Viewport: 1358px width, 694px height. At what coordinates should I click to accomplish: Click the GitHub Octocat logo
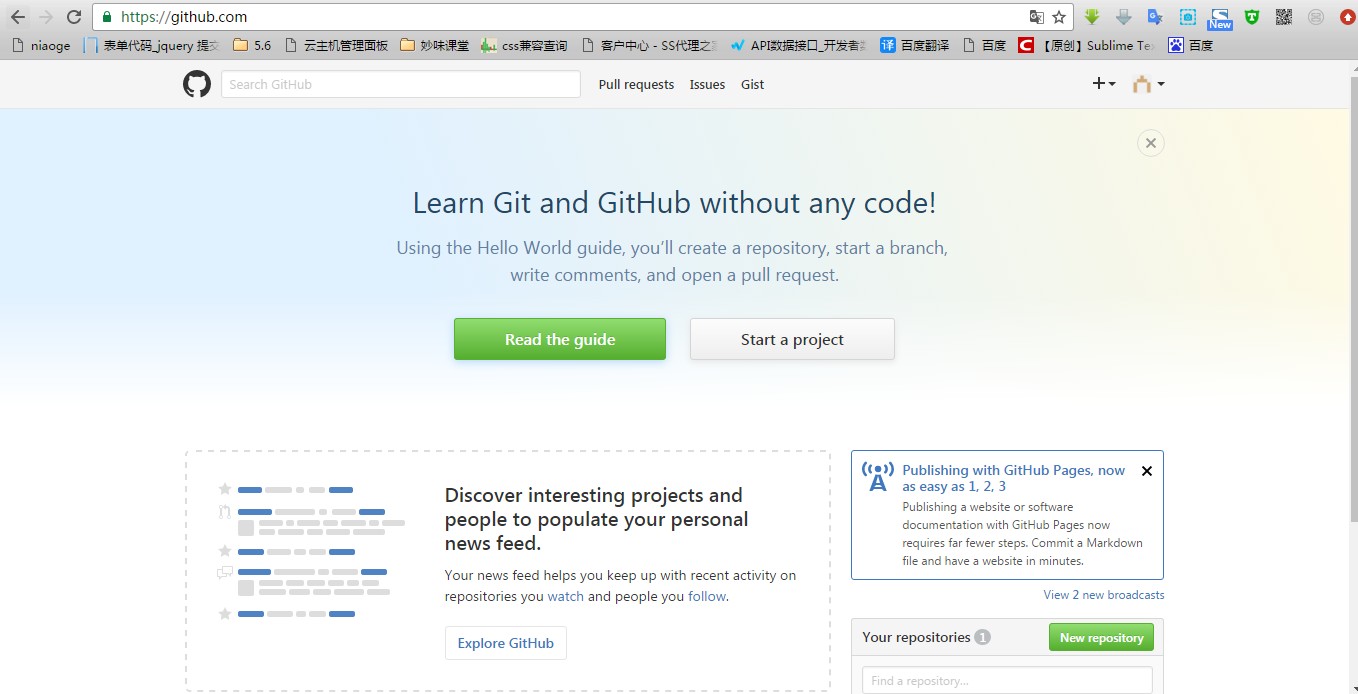(197, 84)
